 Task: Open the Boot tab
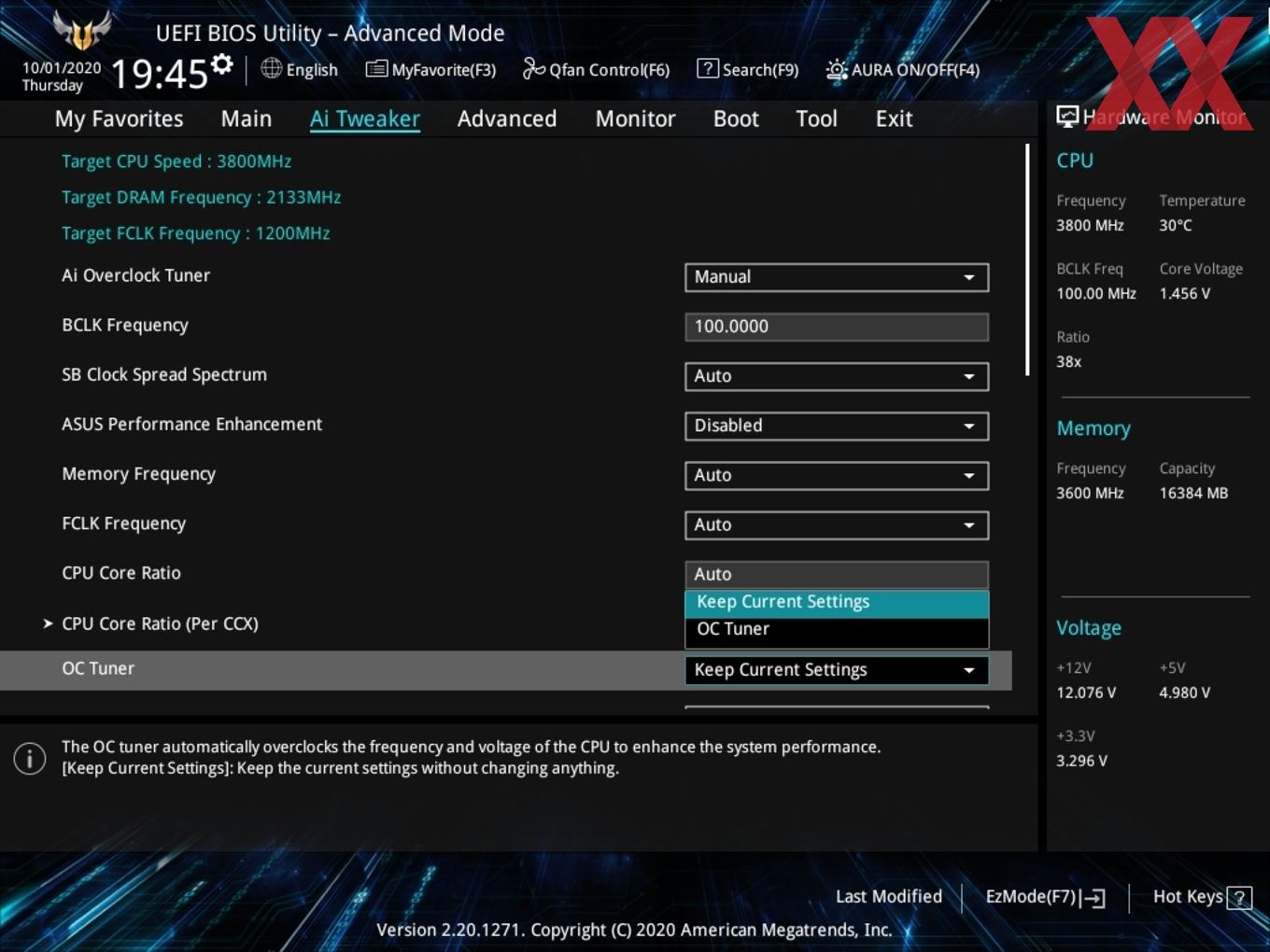[736, 119]
